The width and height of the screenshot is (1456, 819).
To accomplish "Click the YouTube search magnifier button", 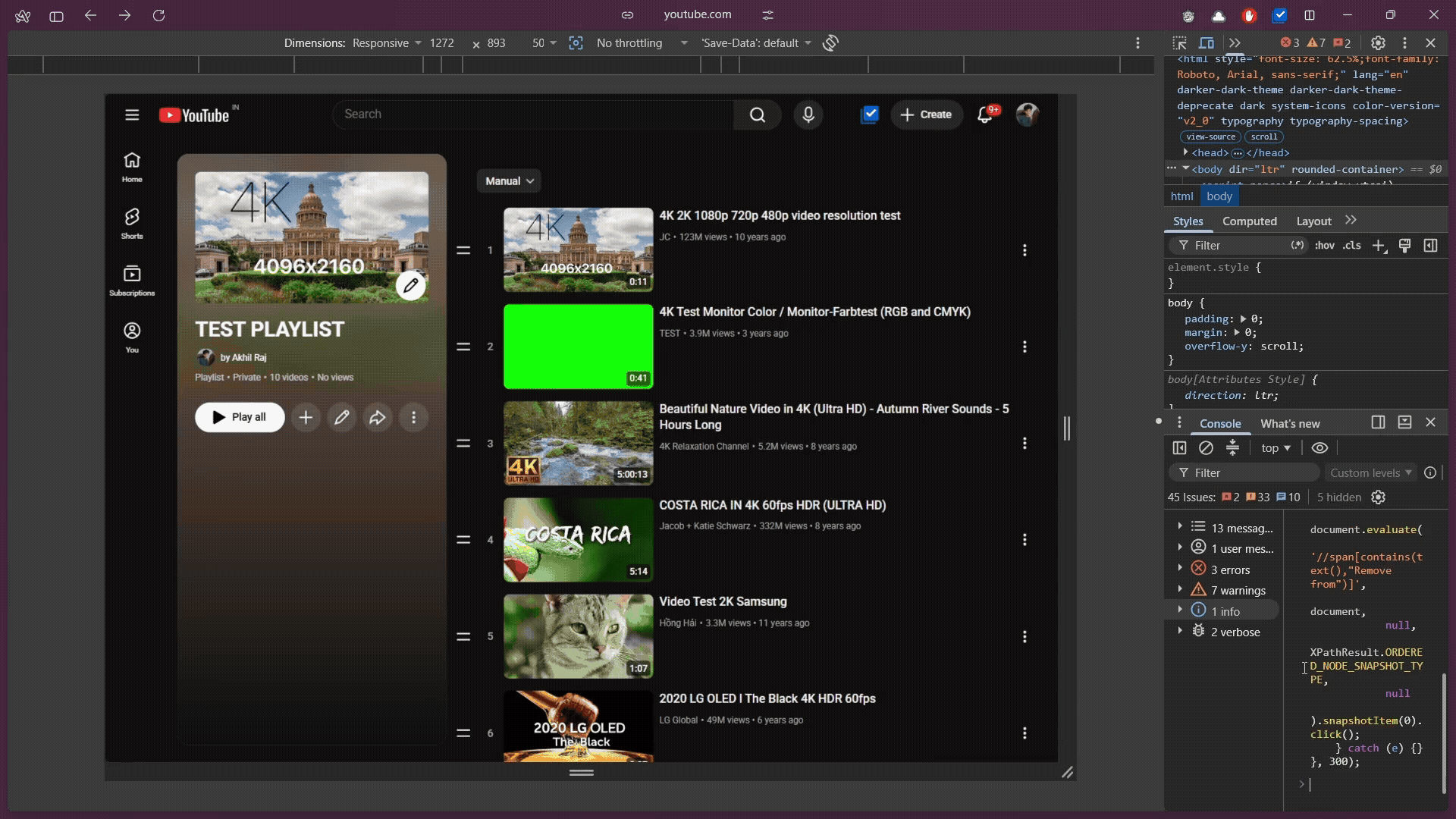I will click(757, 115).
